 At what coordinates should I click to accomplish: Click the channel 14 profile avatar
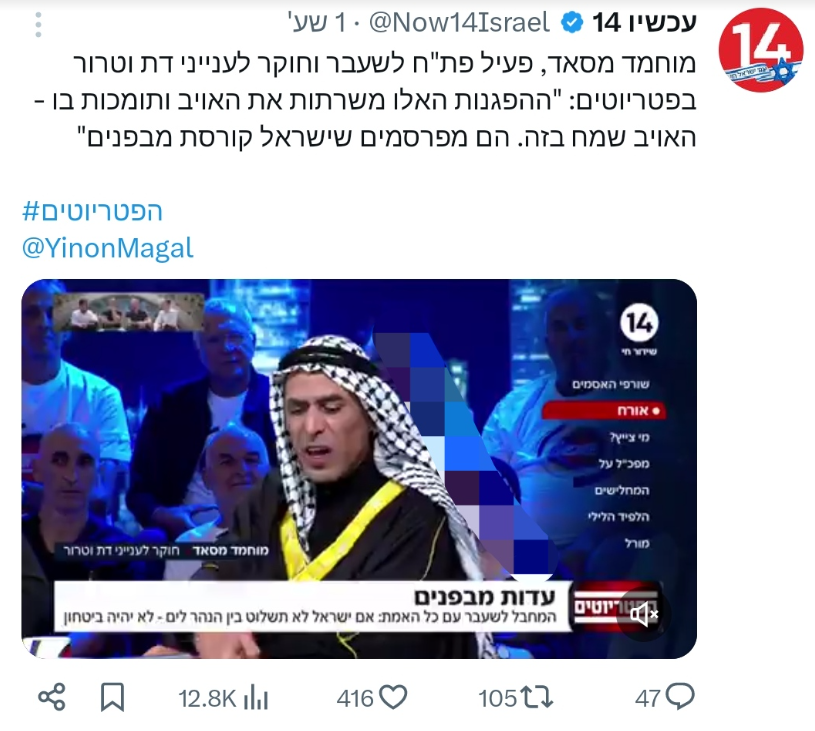761,50
